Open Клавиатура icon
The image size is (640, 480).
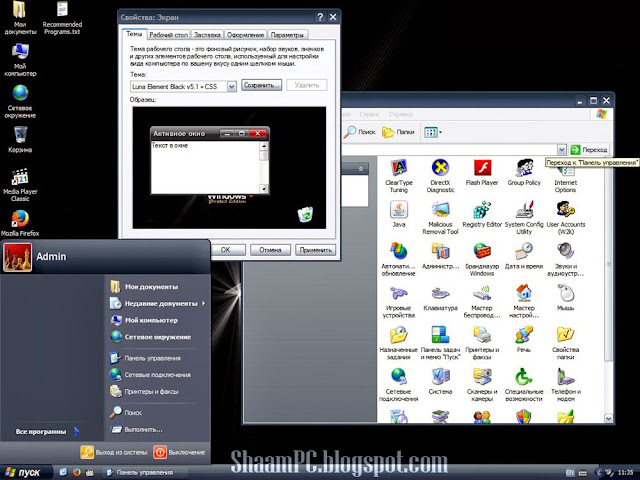[440, 298]
